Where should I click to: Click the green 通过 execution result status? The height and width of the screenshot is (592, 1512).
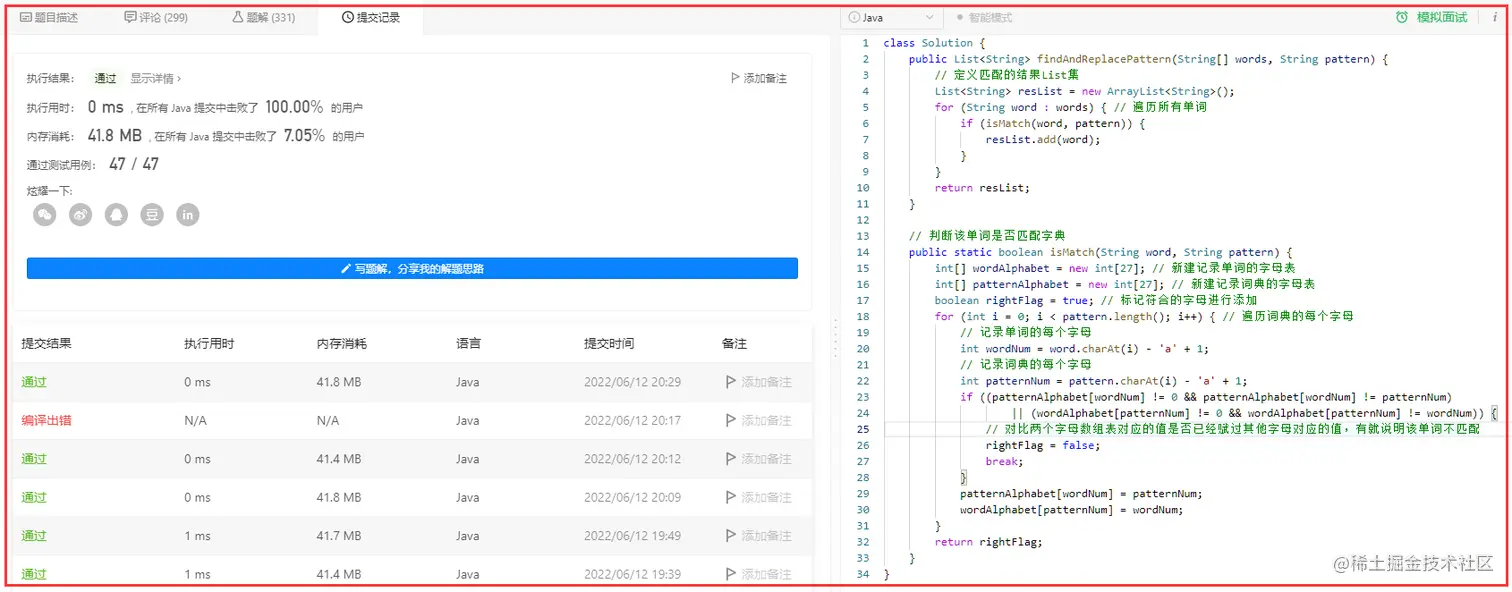point(105,78)
